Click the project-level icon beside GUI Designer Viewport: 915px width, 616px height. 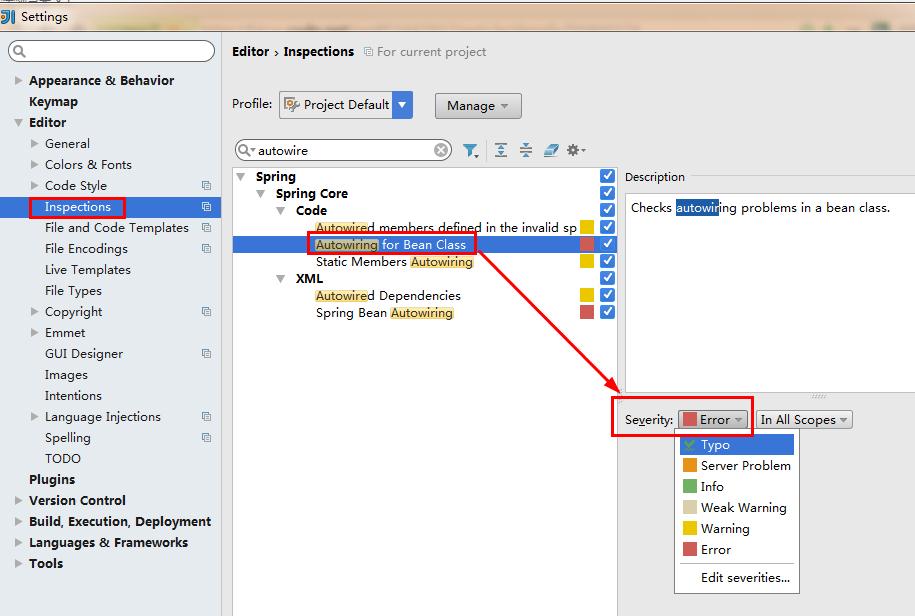[x=206, y=354]
